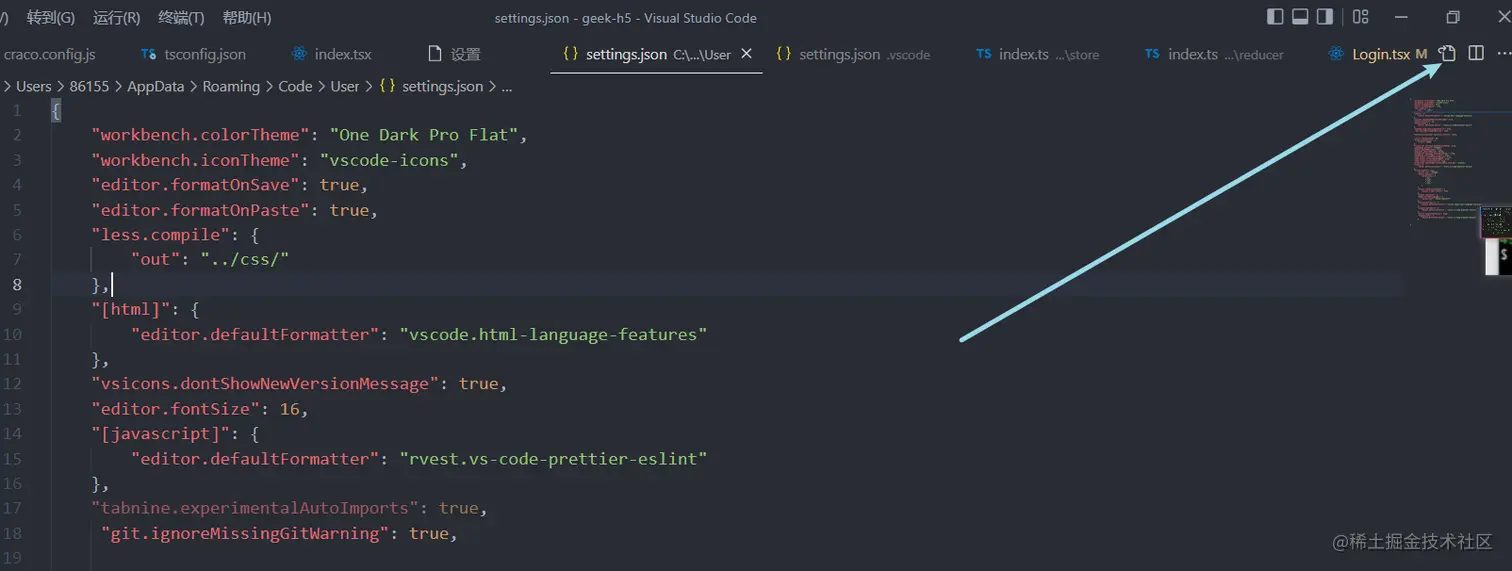This screenshot has height=571, width=1512.
Task: Click line number 6 in the gutter
Action: tap(17, 235)
